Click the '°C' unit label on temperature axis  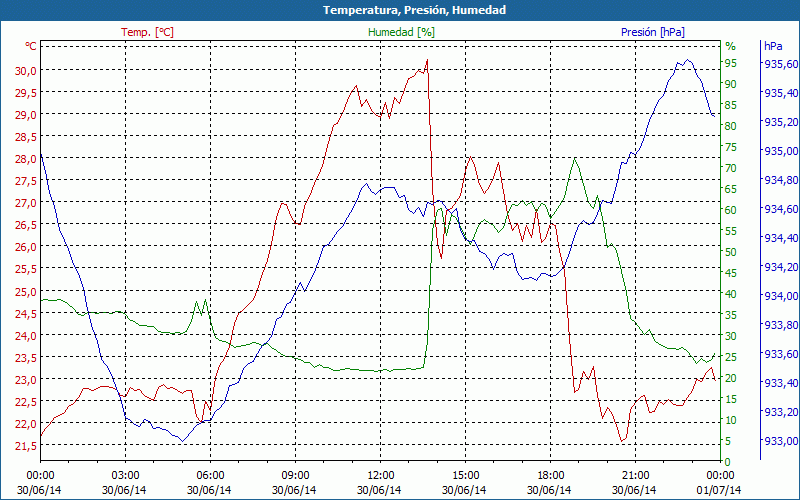(x=31, y=46)
